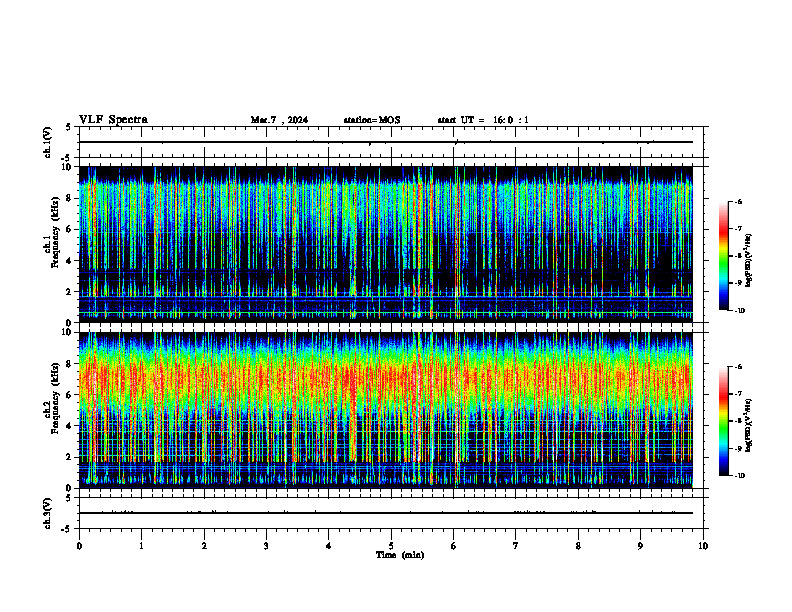Viewport: 792px width, 612px height.
Task: Click the "ch.3(V)" waveform axis label
Action: point(48,513)
